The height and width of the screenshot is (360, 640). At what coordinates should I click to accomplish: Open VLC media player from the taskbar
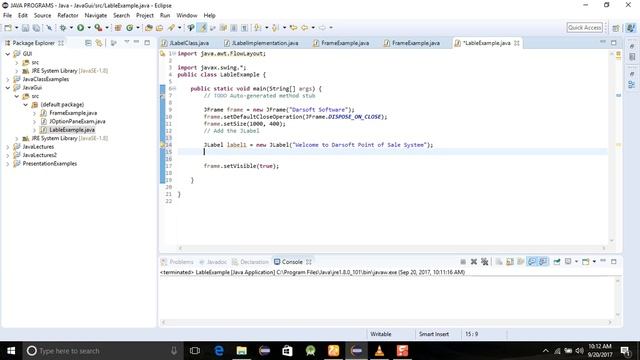point(379,351)
